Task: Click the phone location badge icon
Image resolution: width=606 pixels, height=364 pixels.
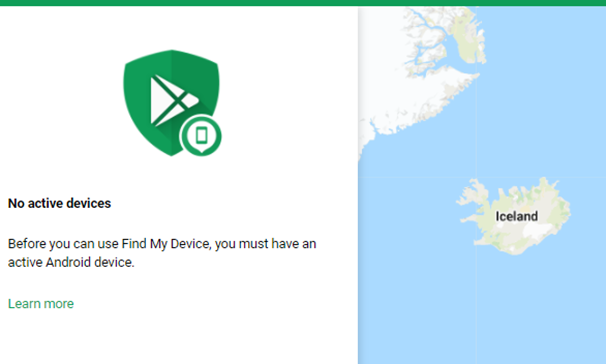Action: (201, 136)
